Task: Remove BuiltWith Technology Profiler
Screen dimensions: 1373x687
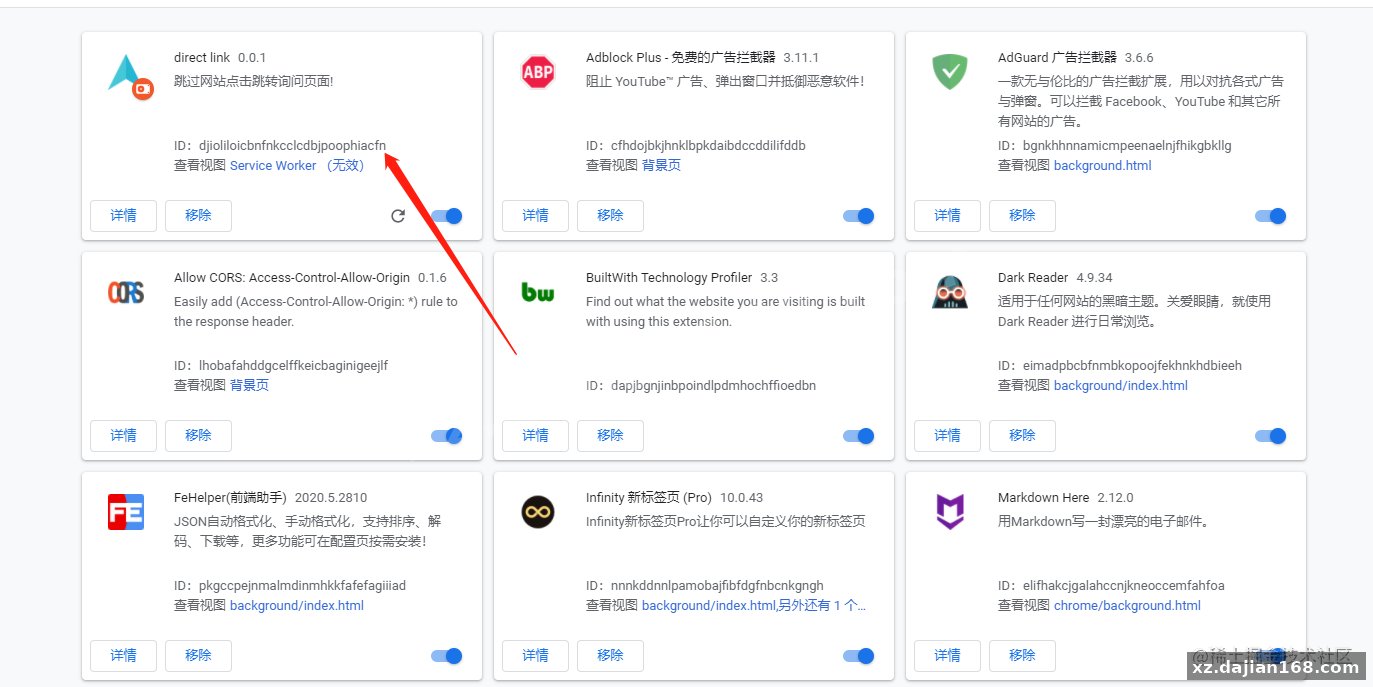Action: 610,436
